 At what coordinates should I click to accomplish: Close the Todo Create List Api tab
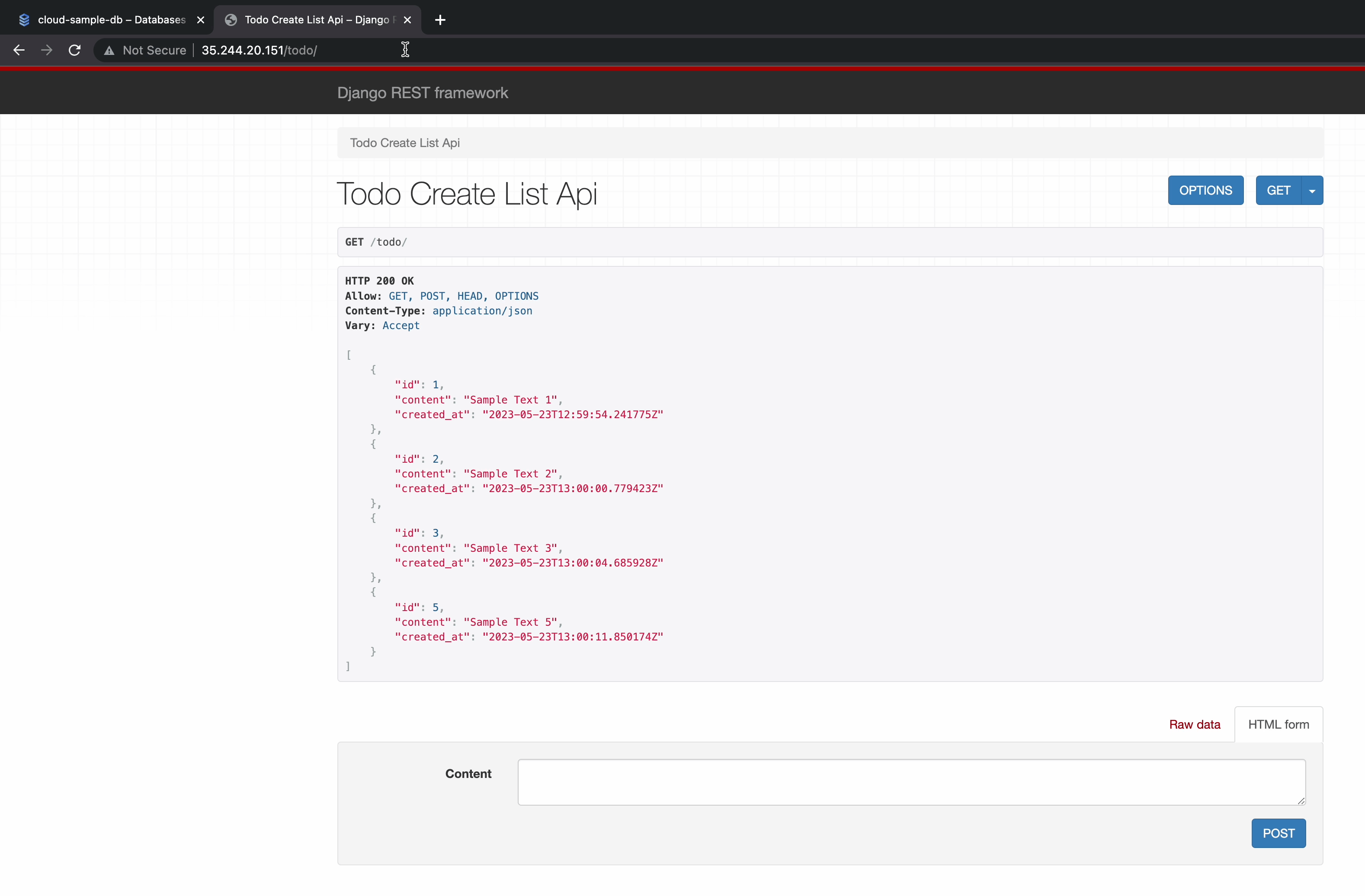407,20
